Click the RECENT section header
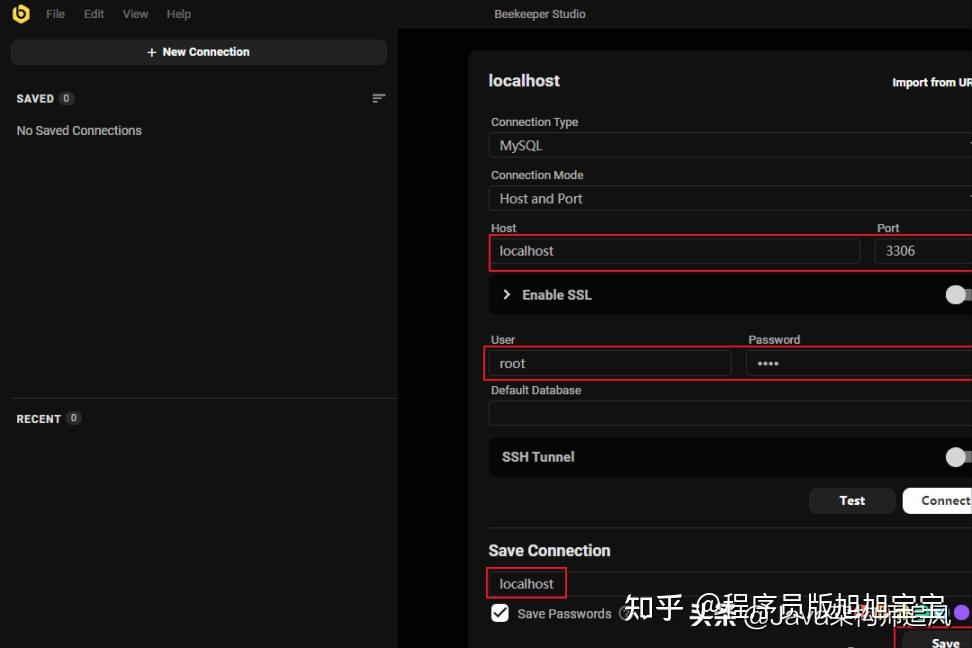The image size is (972, 648). 38,419
